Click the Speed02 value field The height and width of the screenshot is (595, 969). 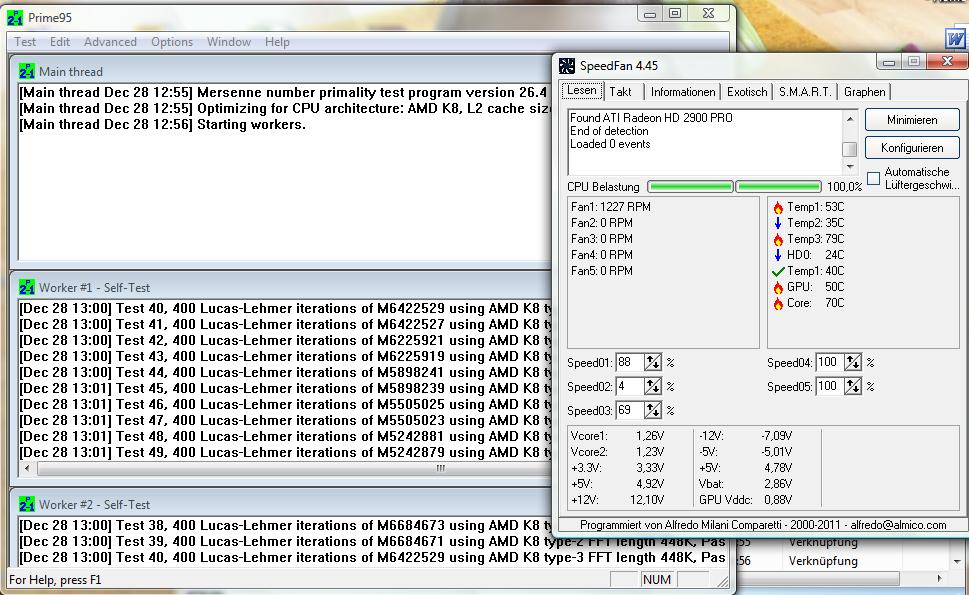(x=630, y=387)
